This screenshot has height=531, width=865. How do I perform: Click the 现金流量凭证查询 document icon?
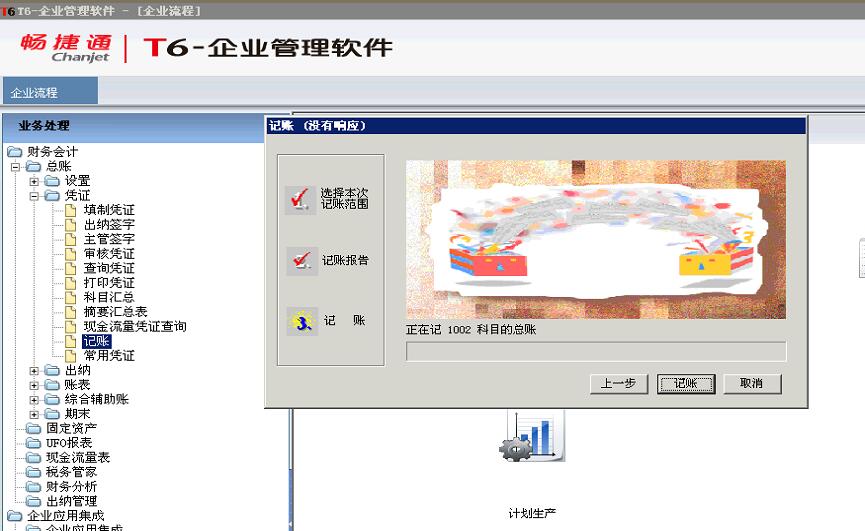[x=71, y=326]
